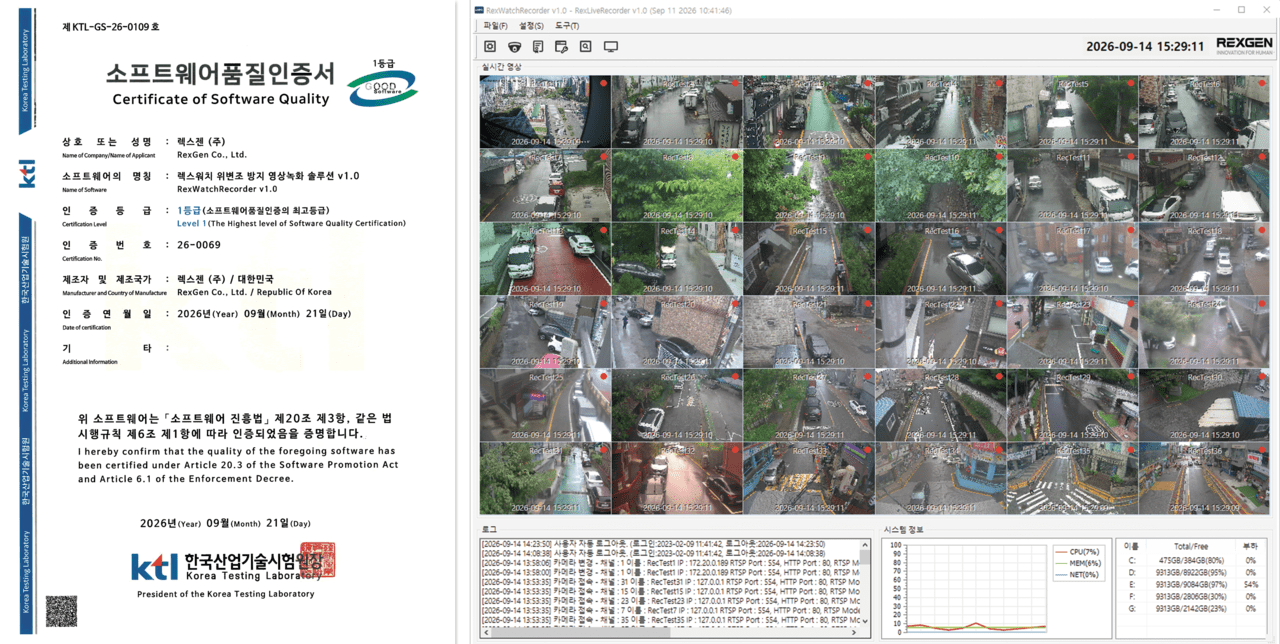Open the 파일(F) menu
This screenshot has height=644, width=1280.
pos(495,25)
